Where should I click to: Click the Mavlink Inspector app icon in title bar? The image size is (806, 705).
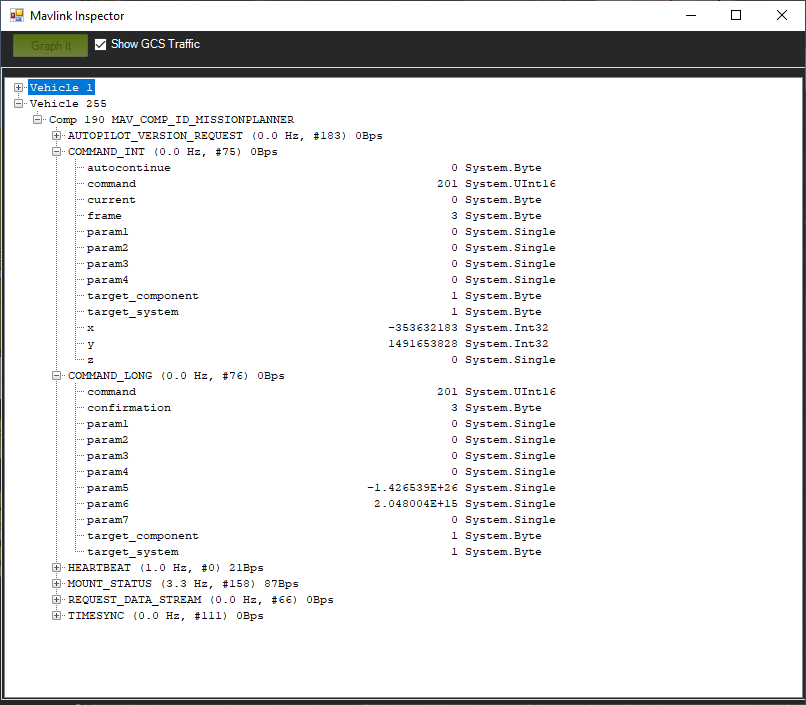tap(16, 15)
